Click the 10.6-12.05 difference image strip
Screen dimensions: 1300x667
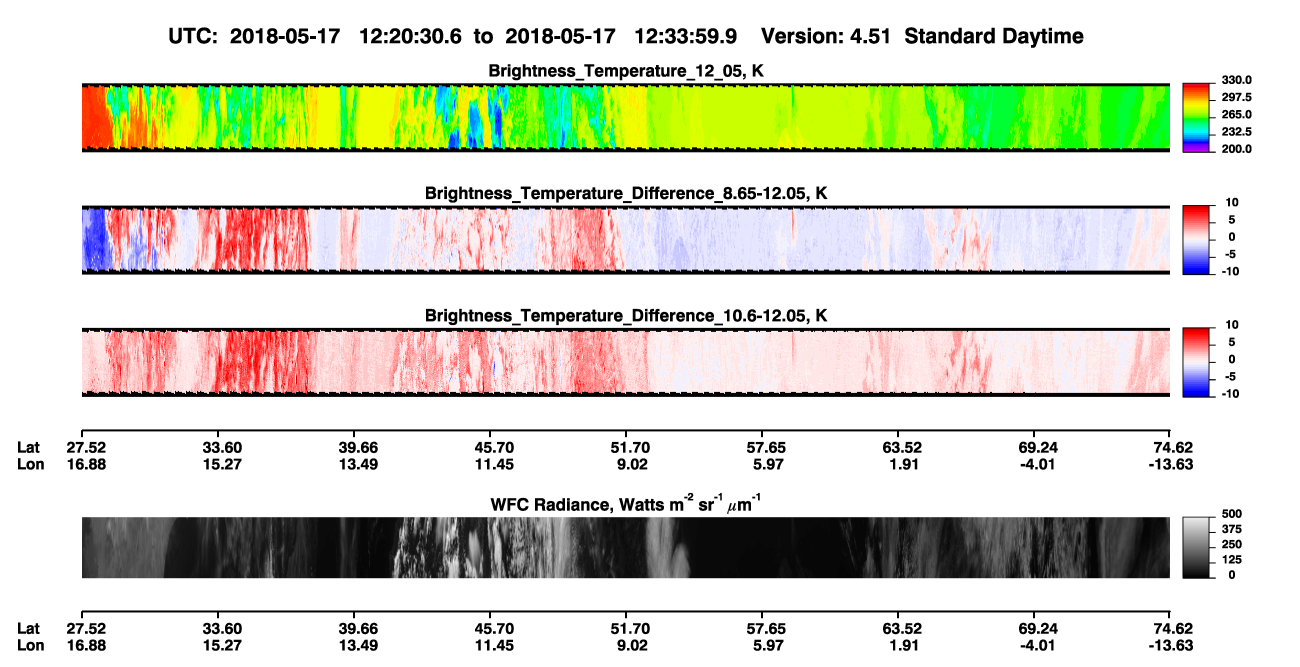tap(625, 363)
